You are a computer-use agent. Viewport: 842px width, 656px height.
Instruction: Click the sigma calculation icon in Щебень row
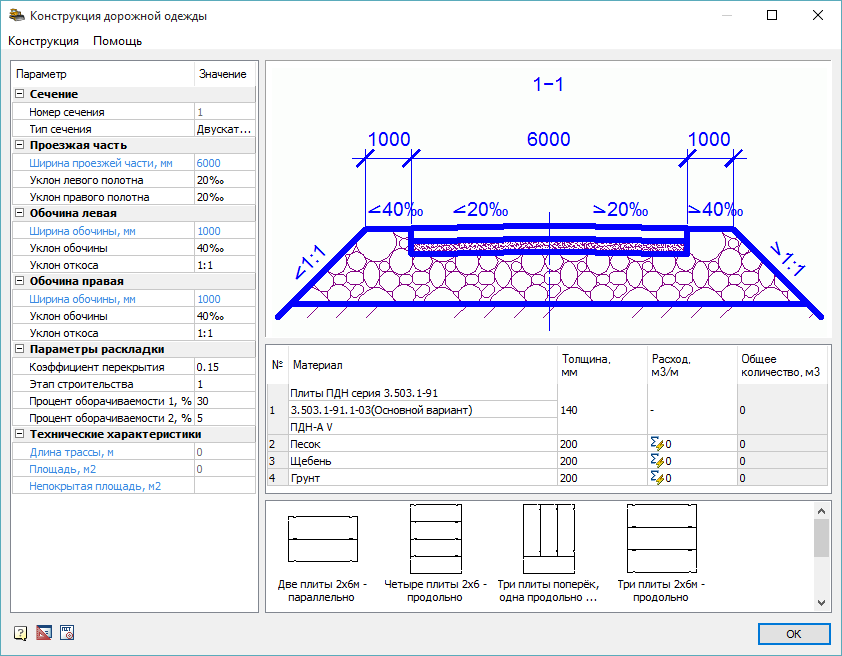(x=657, y=460)
